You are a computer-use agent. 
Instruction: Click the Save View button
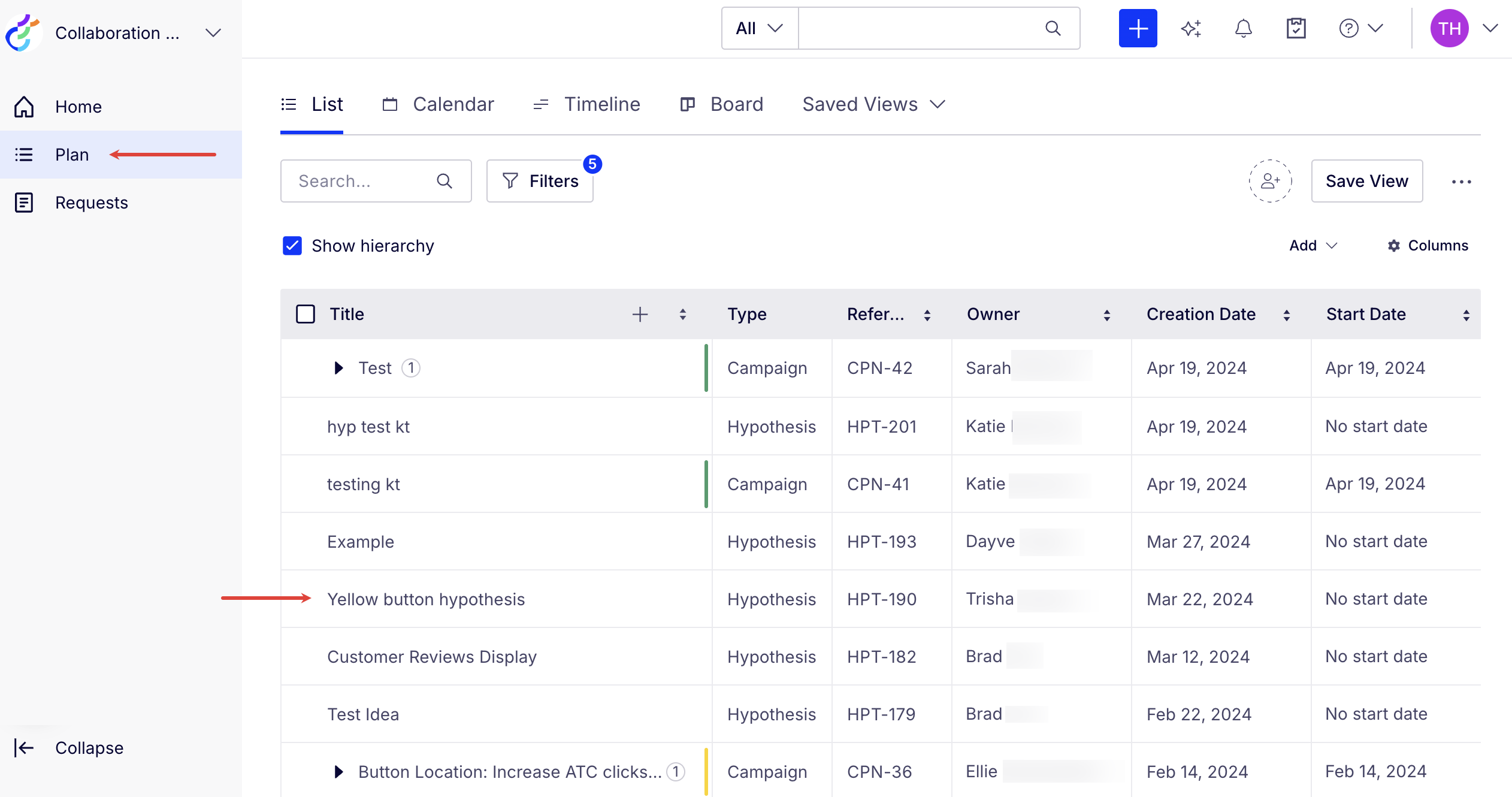click(1366, 181)
